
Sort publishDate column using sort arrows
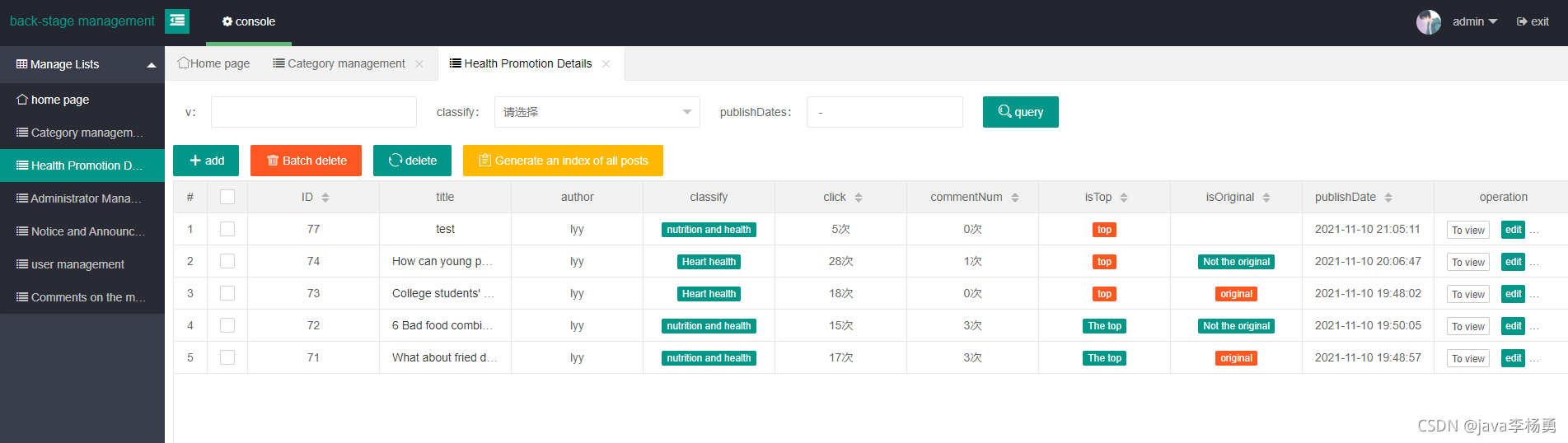[x=1388, y=198]
